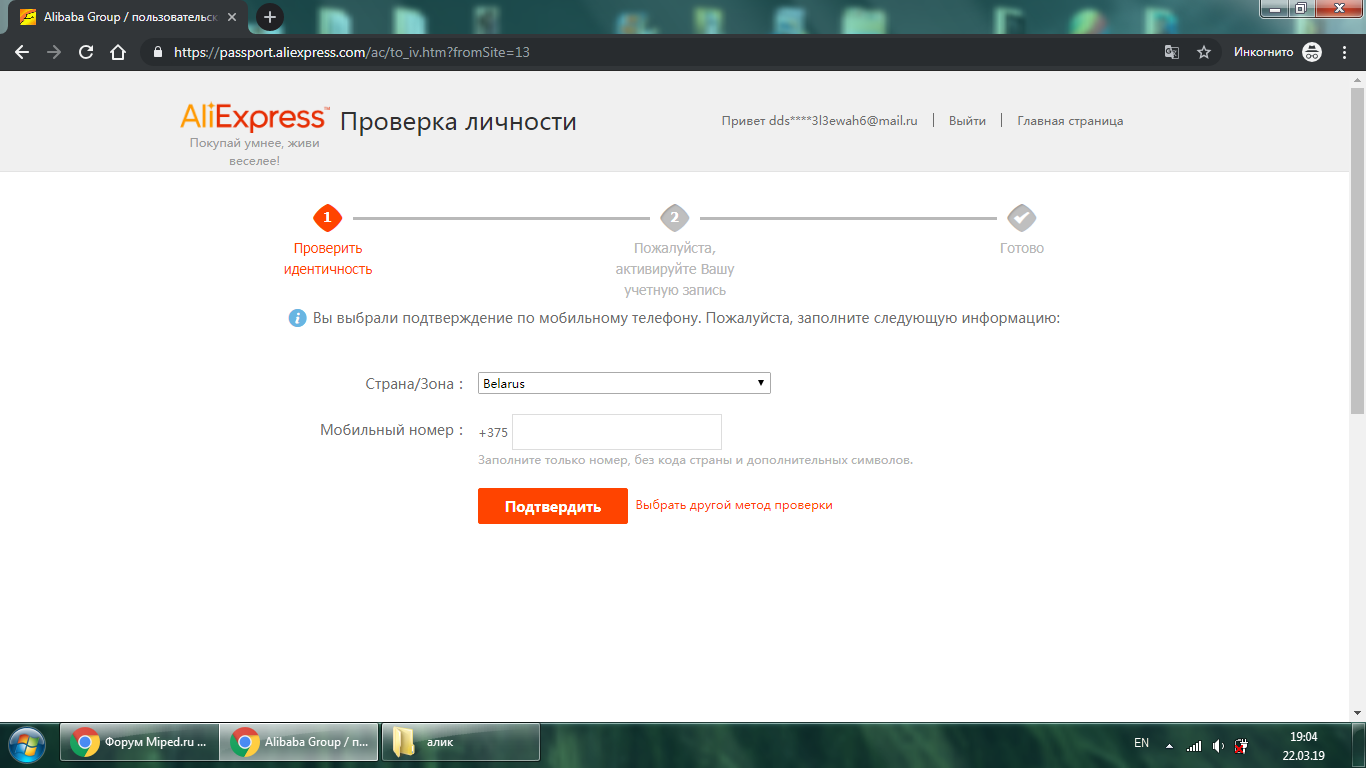1366x768 pixels.
Task: Click the volume speaker tray icon
Action: pos(1218,745)
